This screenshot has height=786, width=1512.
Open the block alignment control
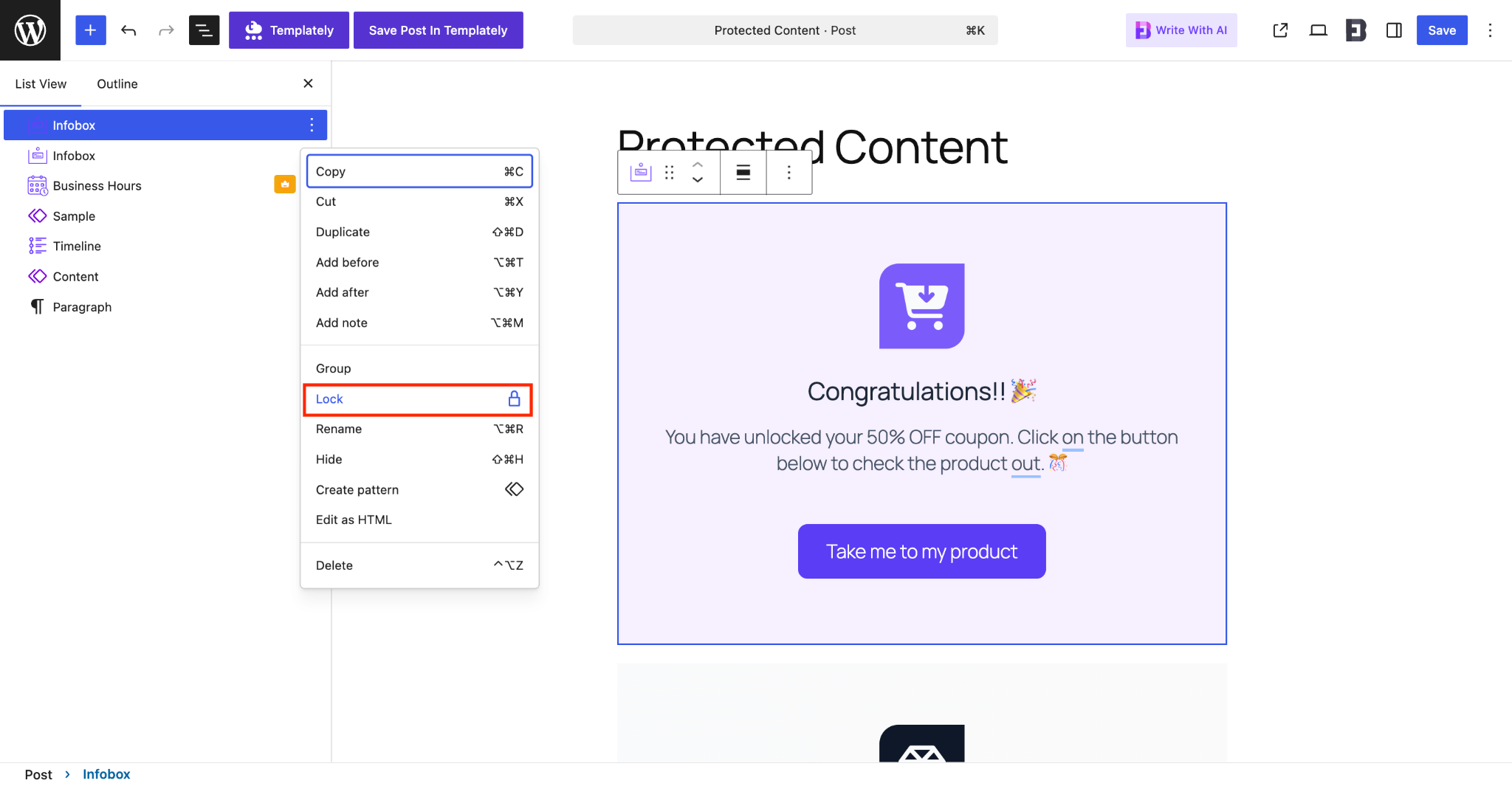743,172
